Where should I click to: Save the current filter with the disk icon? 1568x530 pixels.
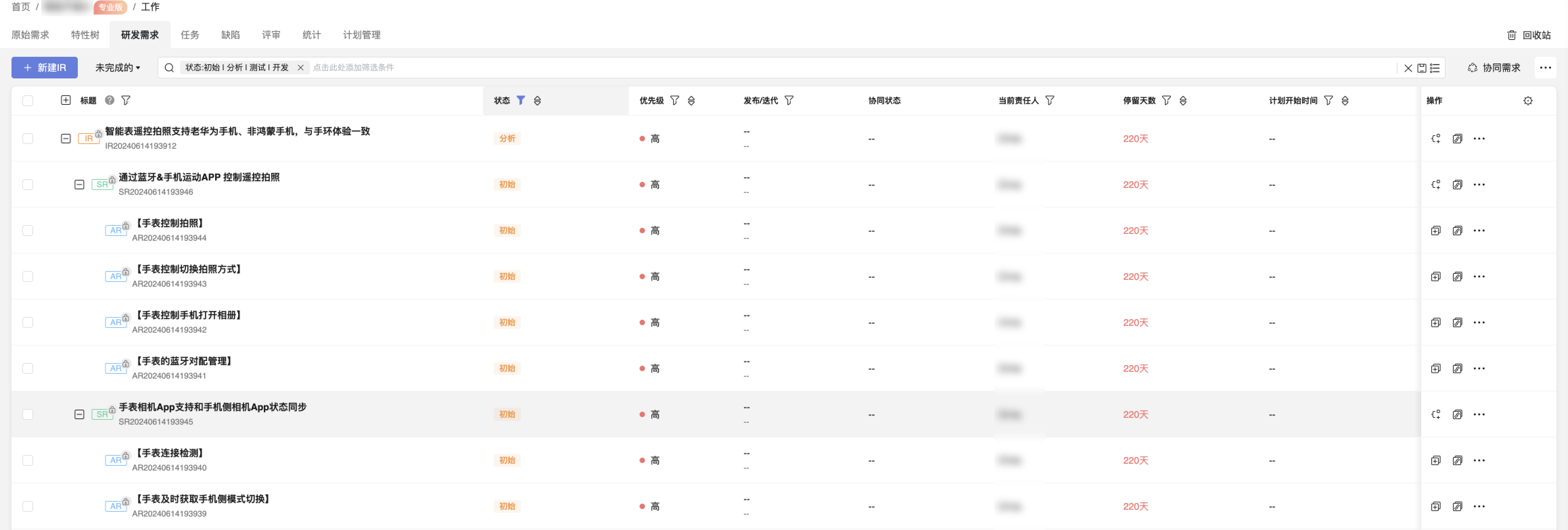click(1422, 68)
